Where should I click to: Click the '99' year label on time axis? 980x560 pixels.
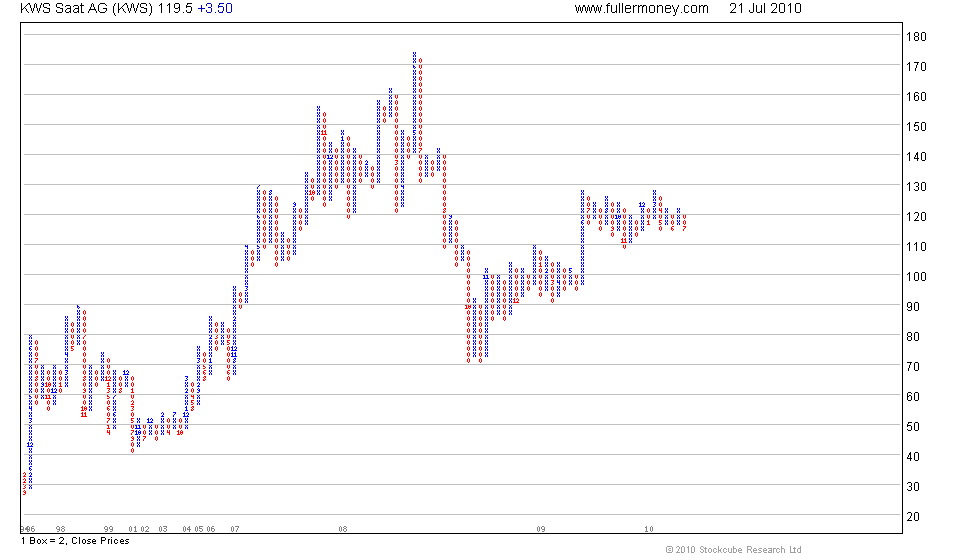click(x=109, y=529)
